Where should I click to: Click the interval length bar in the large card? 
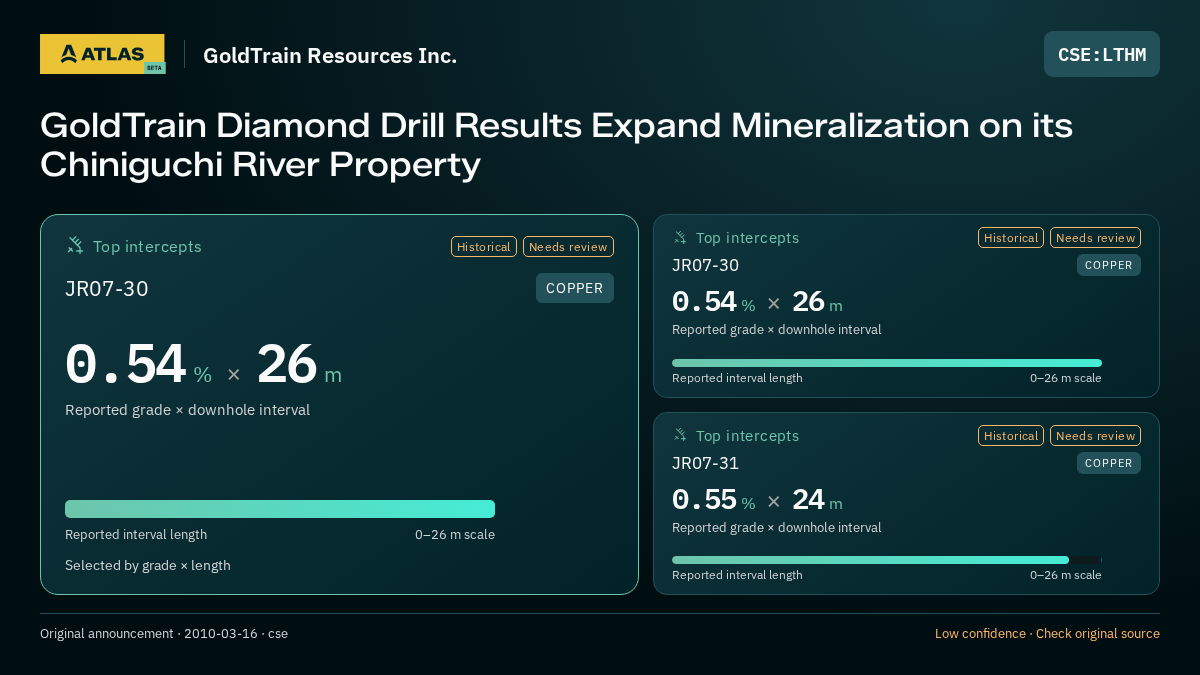[280, 509]
